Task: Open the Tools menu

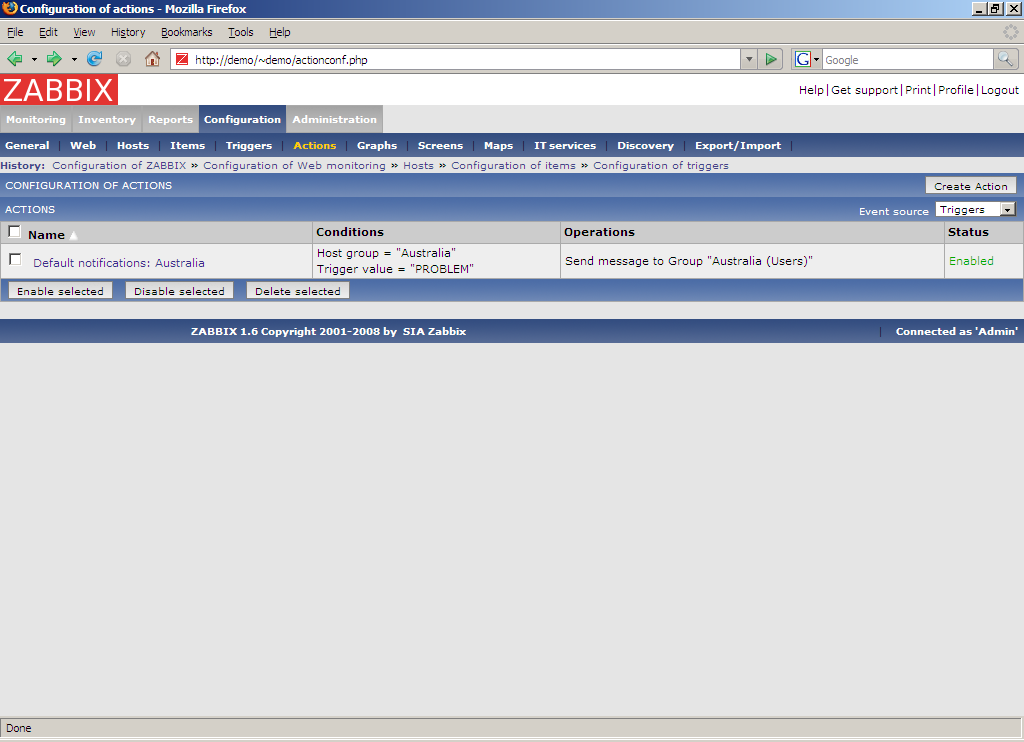Action: [x=240, y=32]
